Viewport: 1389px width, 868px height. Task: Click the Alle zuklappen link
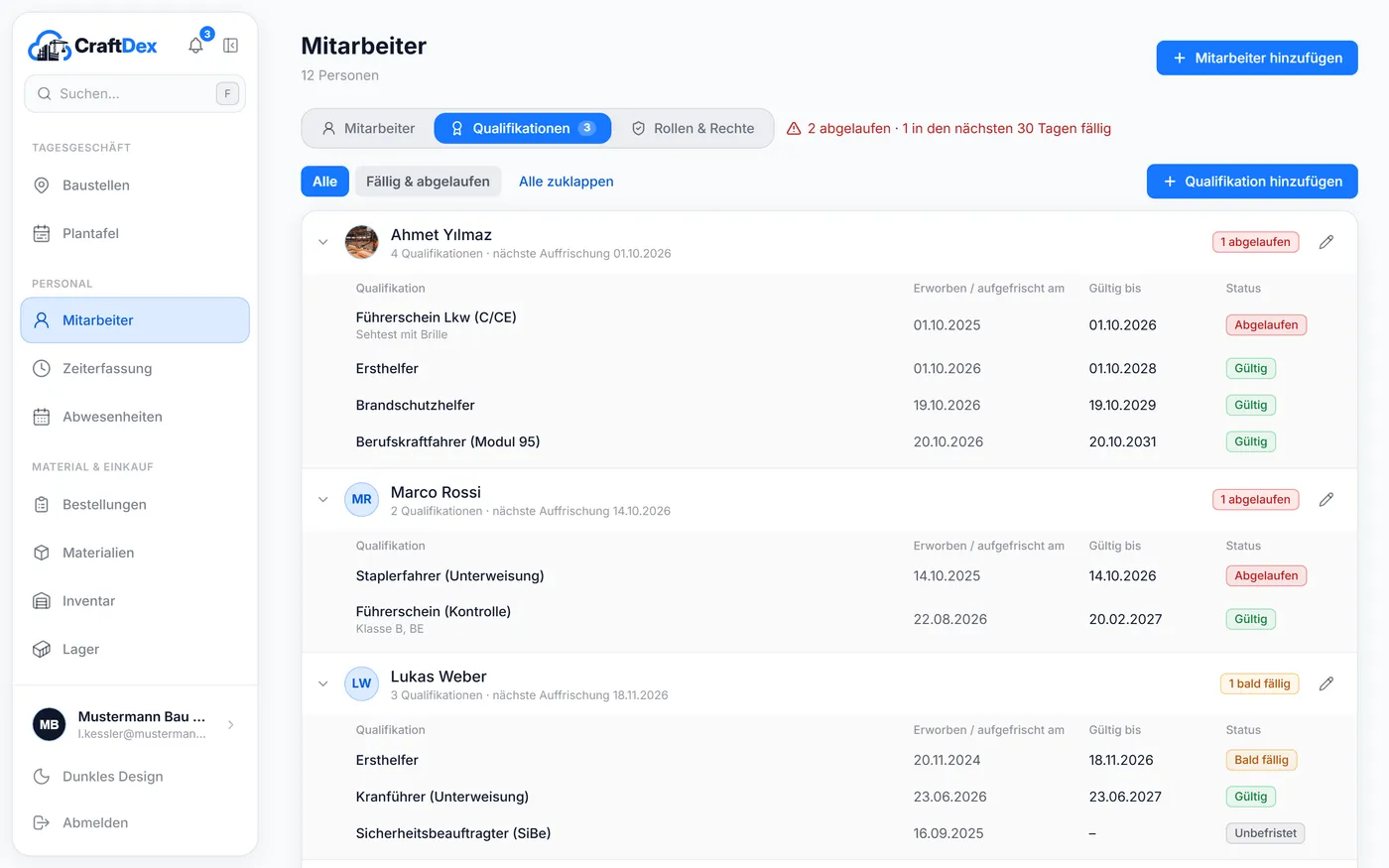click(x=567, y=182)
